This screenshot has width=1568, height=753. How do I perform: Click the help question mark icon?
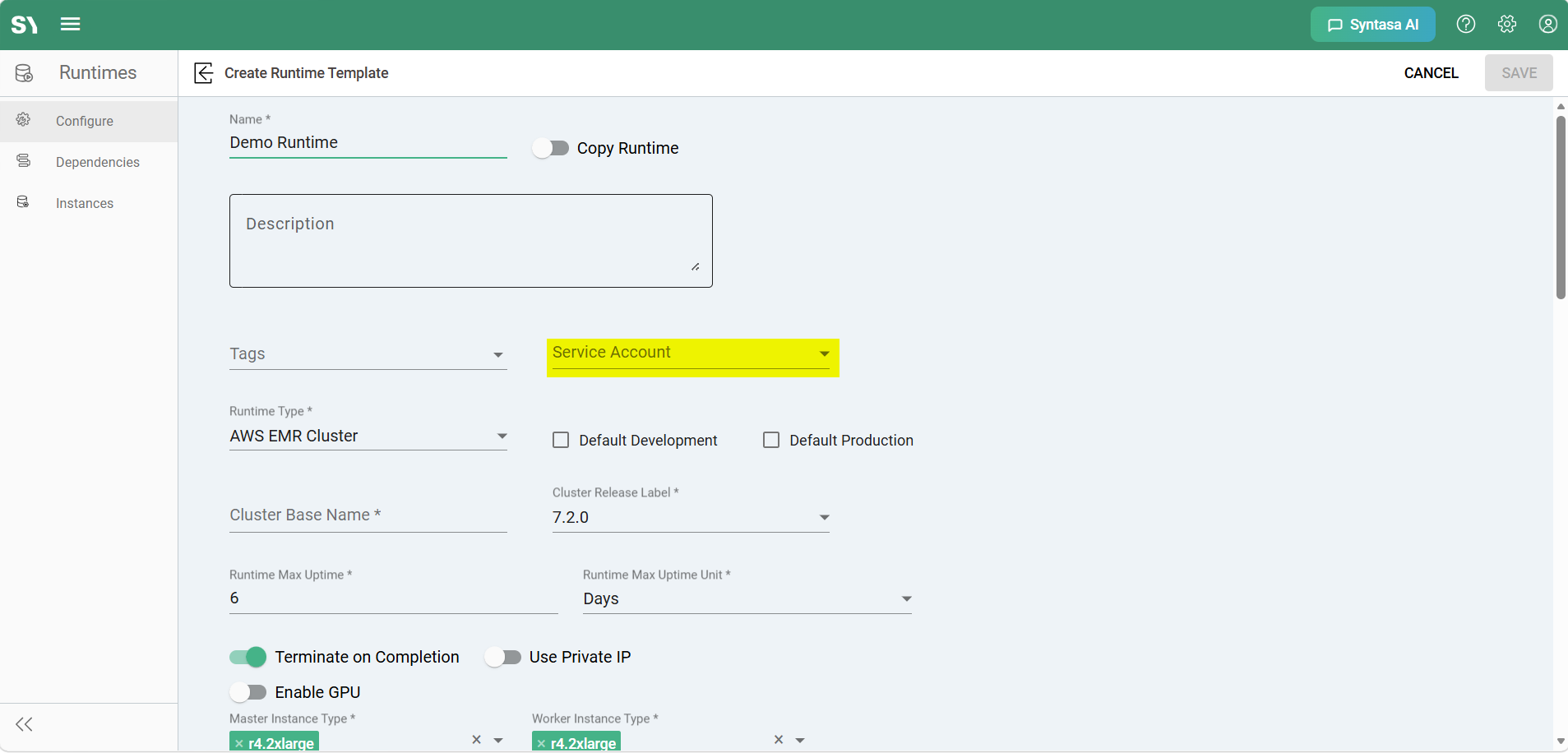(1466, 24)
